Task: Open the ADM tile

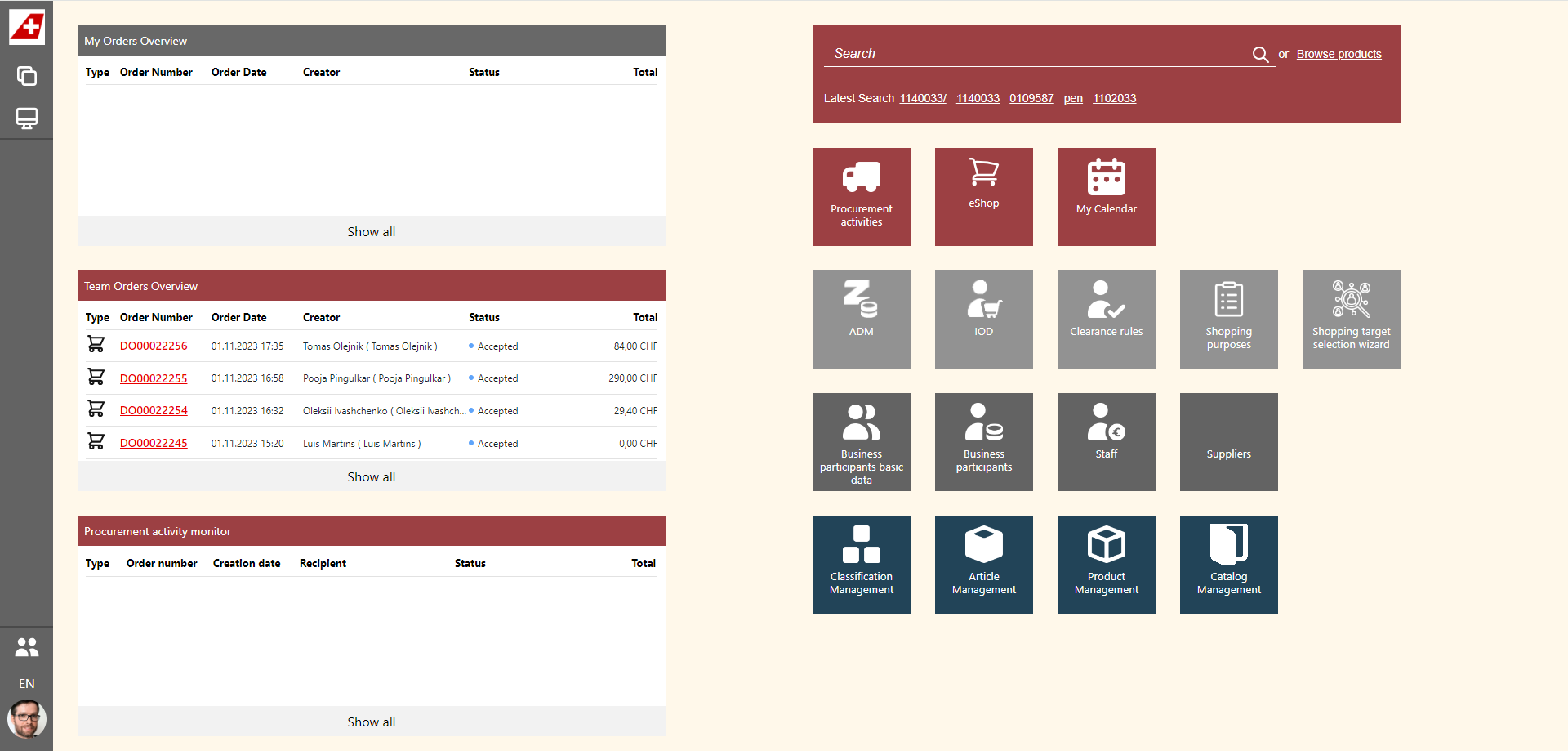Action: 861,320
